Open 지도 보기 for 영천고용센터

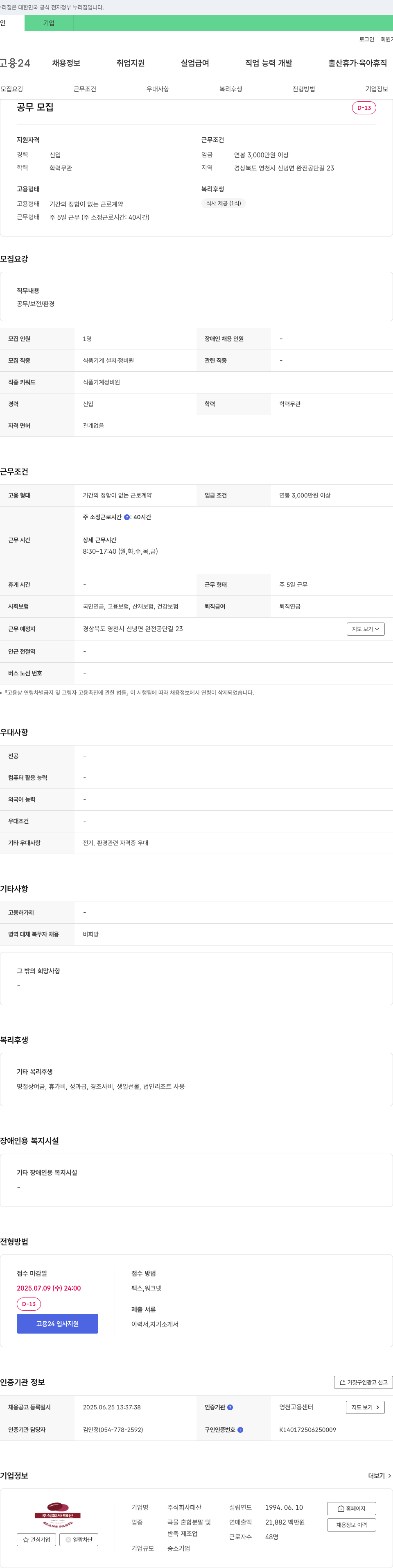point(365,1407)
